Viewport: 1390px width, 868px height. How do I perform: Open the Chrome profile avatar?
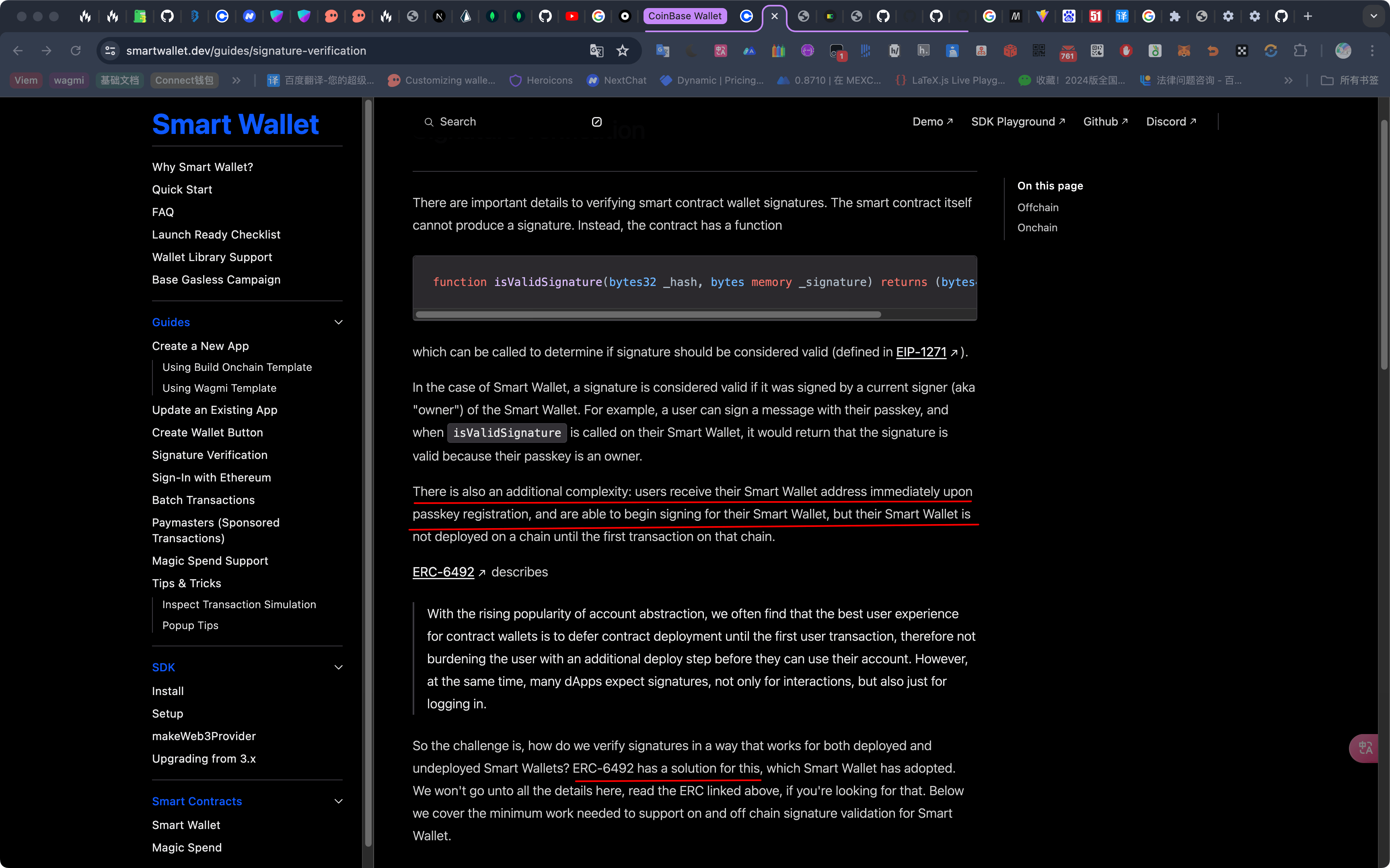pos(1343,51)
